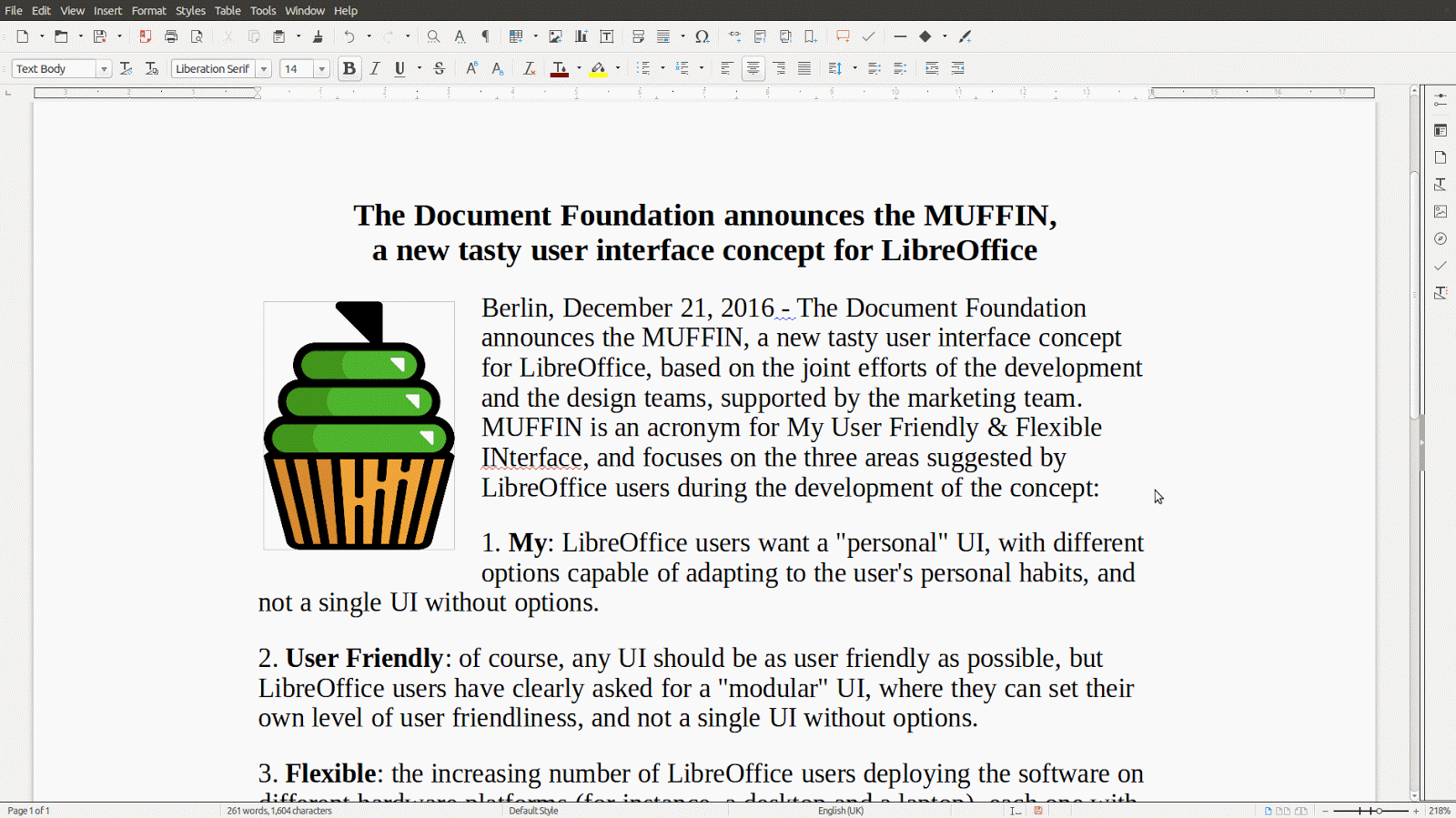Viewport: 1456px width, 818px height.
Task: Click Page 1 of 1 status field
Action: coord(29,811)
